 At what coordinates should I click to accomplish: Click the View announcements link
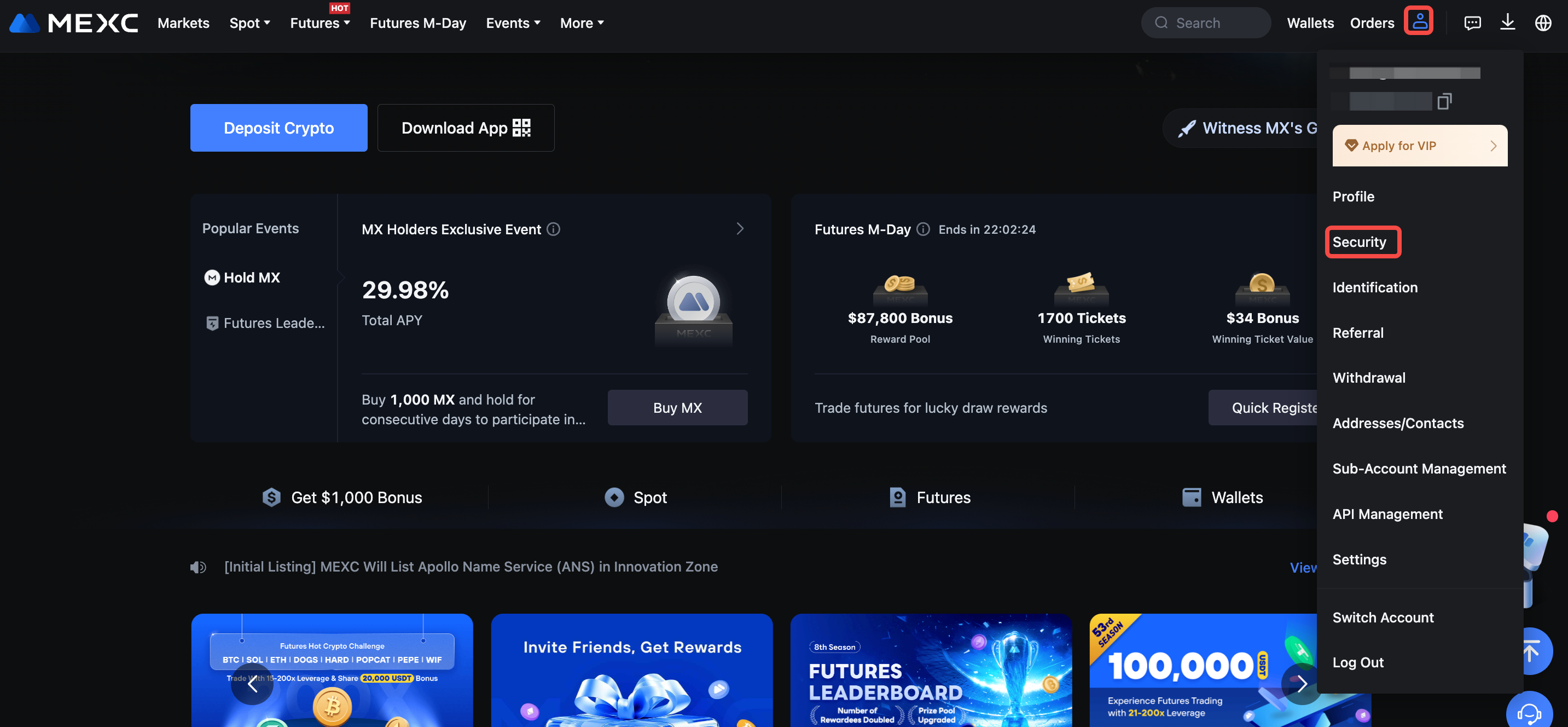(x=1303, y=568)
